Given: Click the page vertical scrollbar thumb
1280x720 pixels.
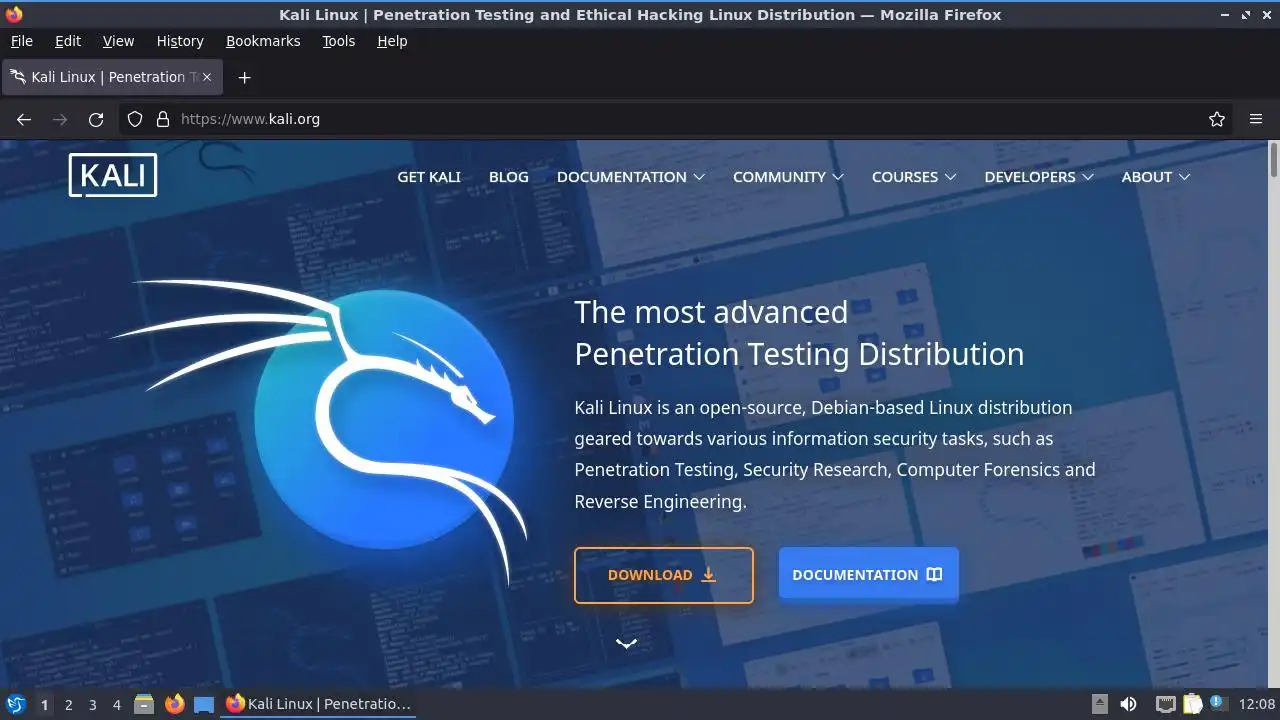Looking at the screenshot, I should (x=1274, y=161).
